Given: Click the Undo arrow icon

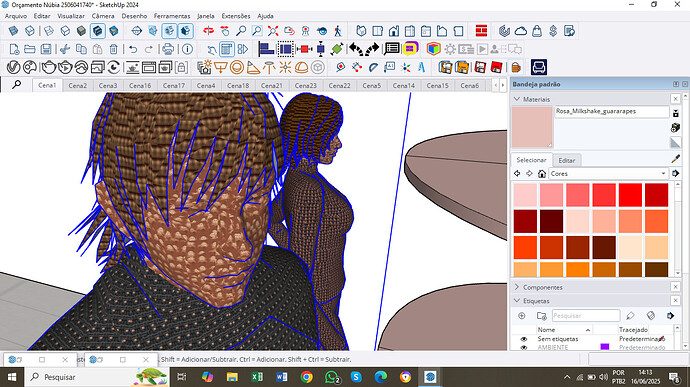Looking at the screenshot, I should (x=133, y=49).
